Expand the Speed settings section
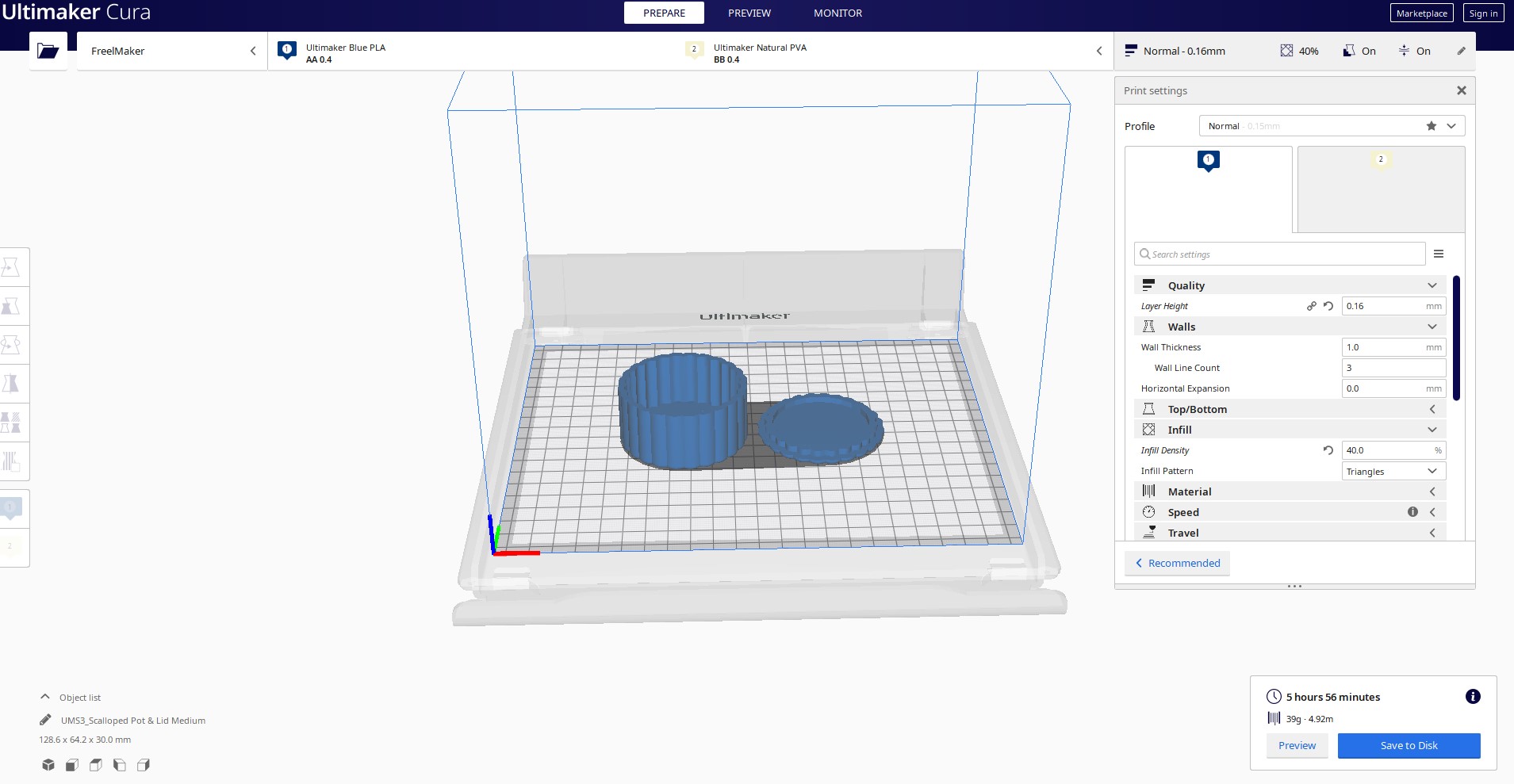The height and width of the screenshot is (784, 1514). pos(1290,512)
